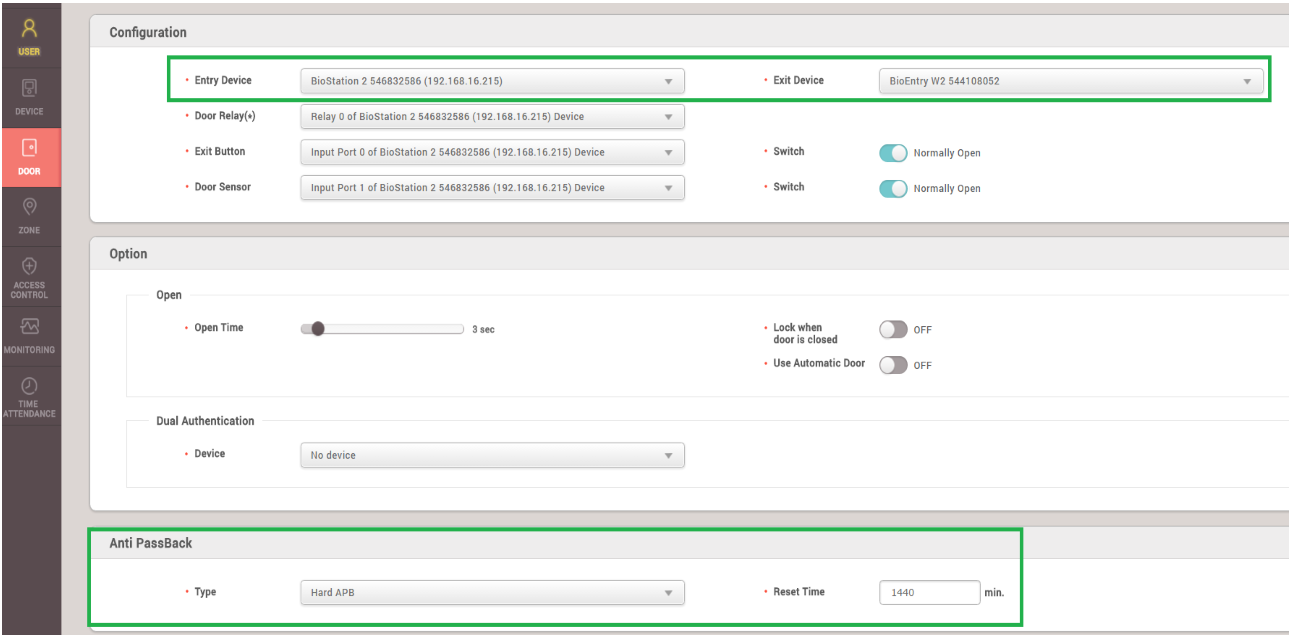The width and height of the screenshot is (1289, 637).
Task: Open the Door Relay dropdown
Action: coord(492,117)
